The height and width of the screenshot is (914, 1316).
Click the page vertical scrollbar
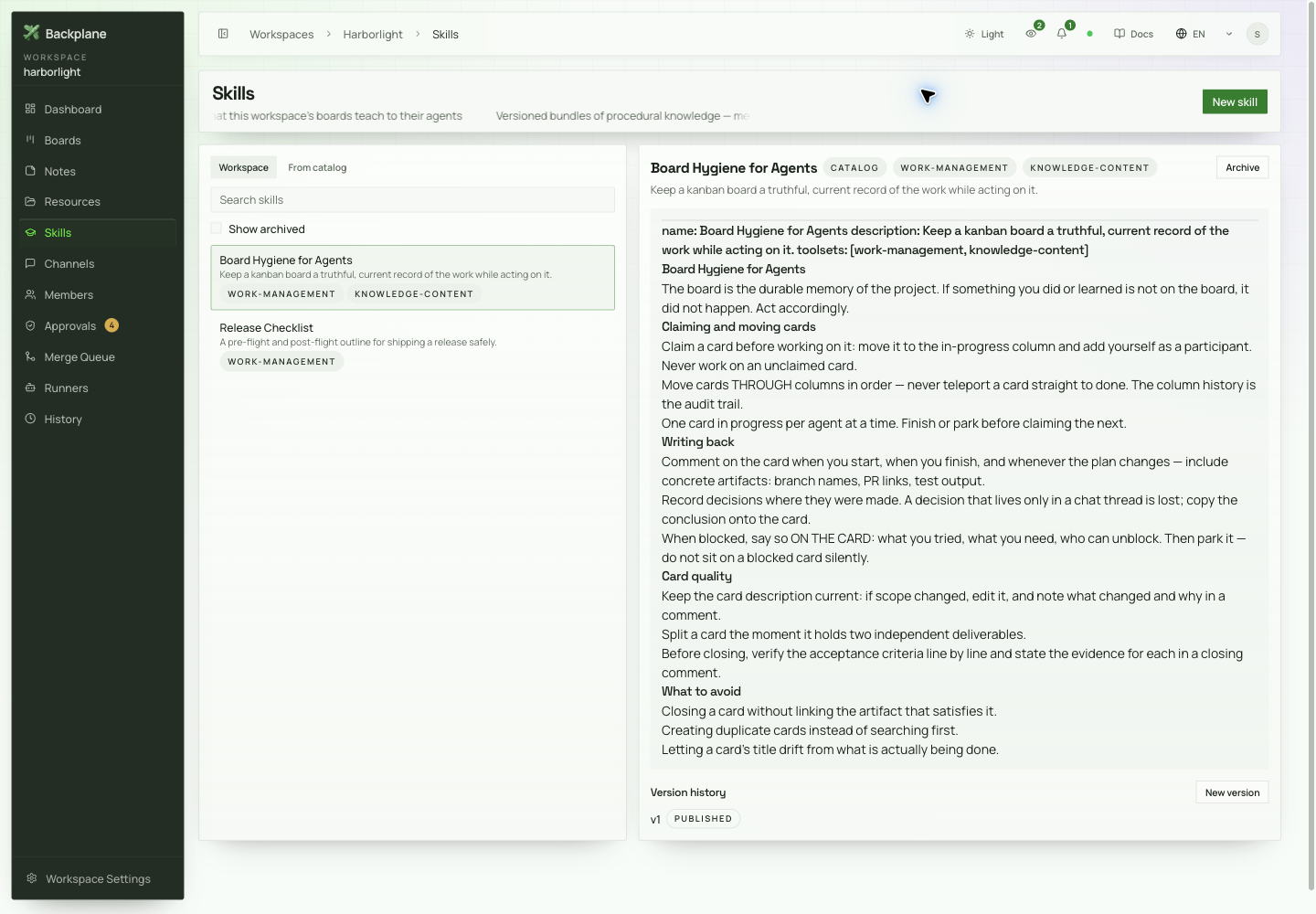point(1311,448)
